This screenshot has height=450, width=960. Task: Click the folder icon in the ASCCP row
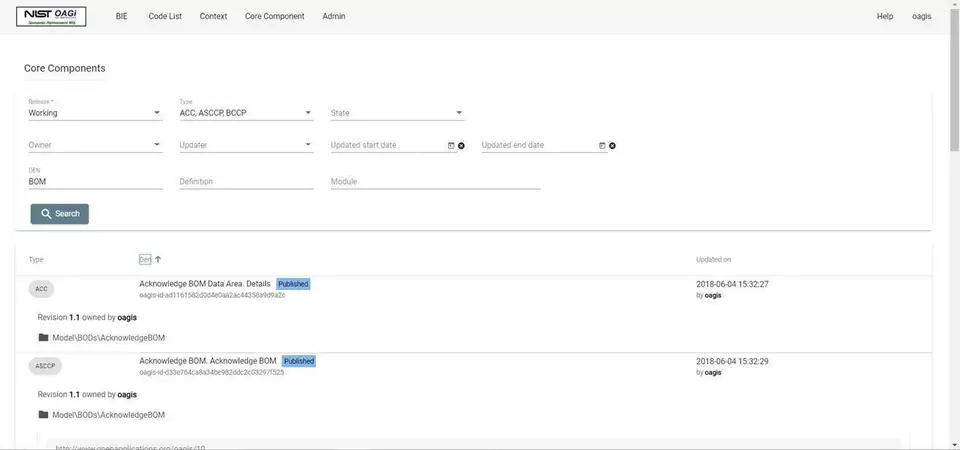(x=43, y=414)
